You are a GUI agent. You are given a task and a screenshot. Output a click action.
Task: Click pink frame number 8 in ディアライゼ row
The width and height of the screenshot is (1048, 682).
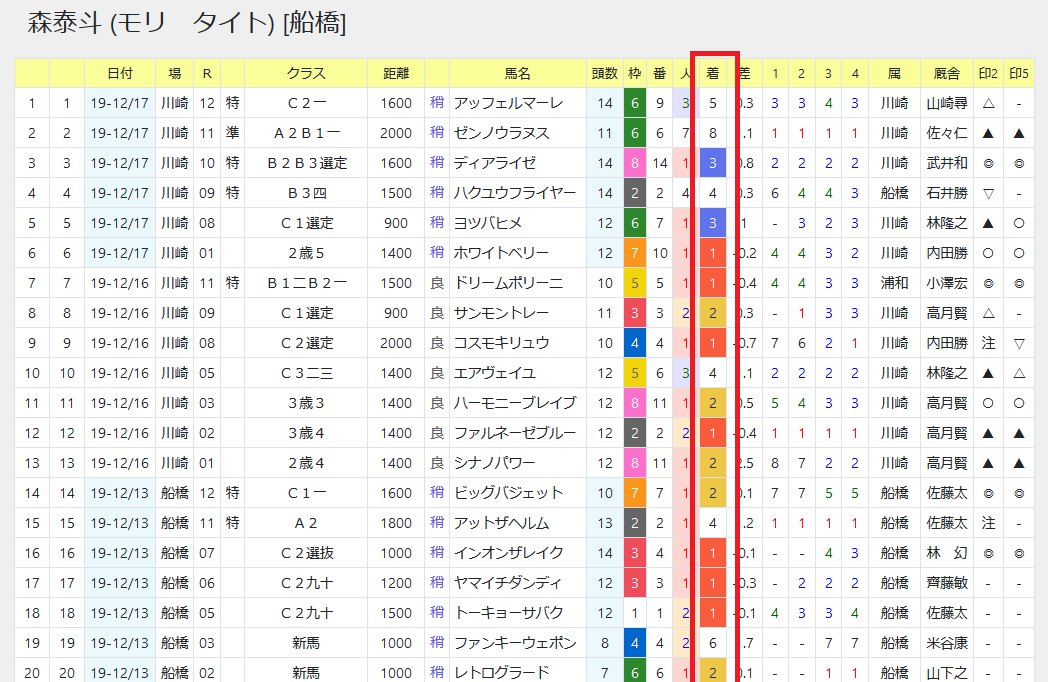point(634,163)
